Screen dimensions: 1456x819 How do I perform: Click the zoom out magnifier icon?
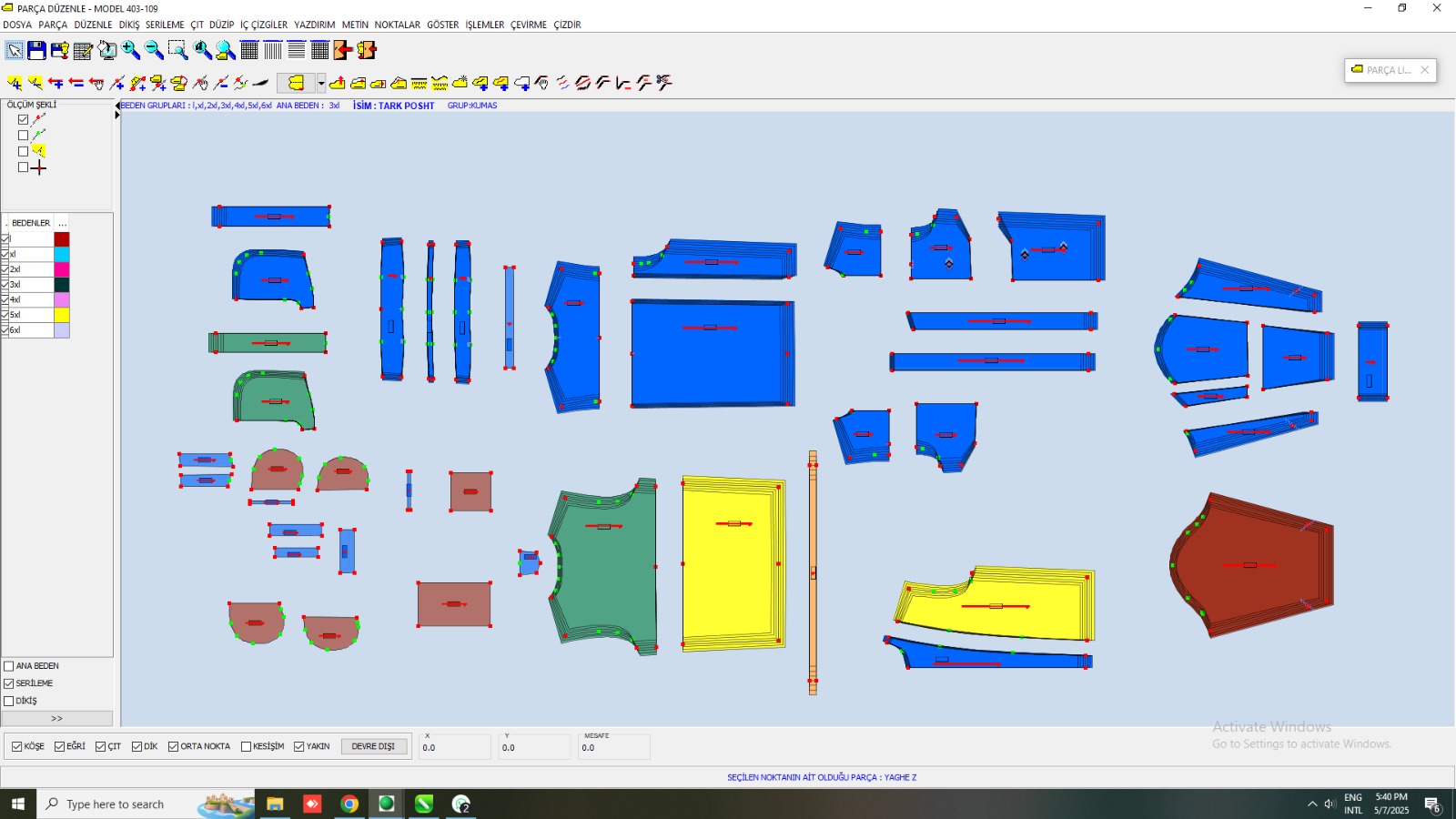click(x=155, y=51)
